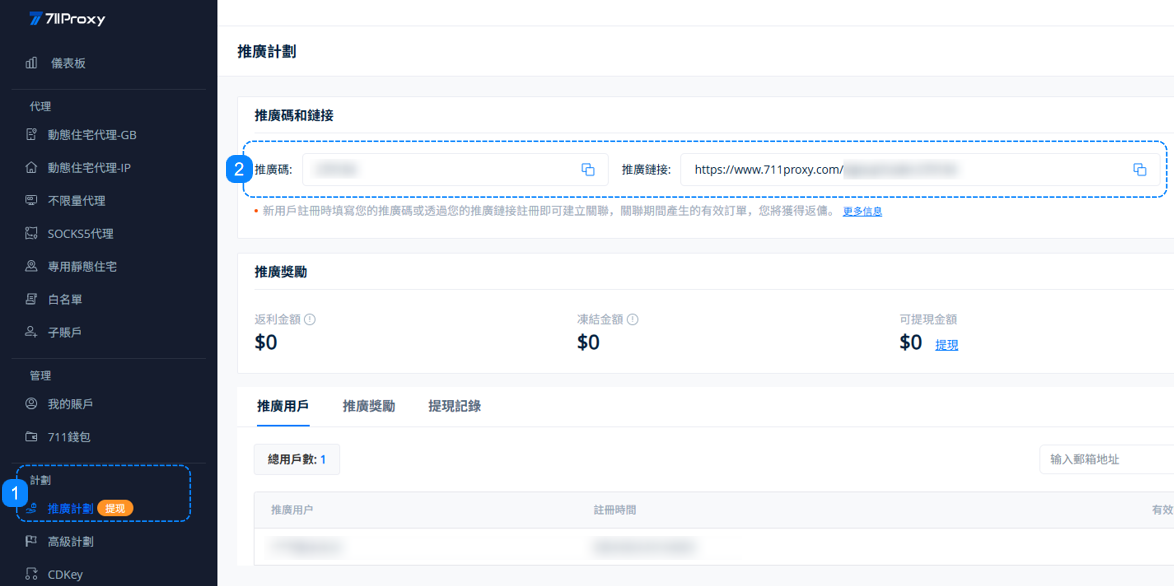
Task: Switch to 推廣獎勵 tab
Action: click(368, 406)
